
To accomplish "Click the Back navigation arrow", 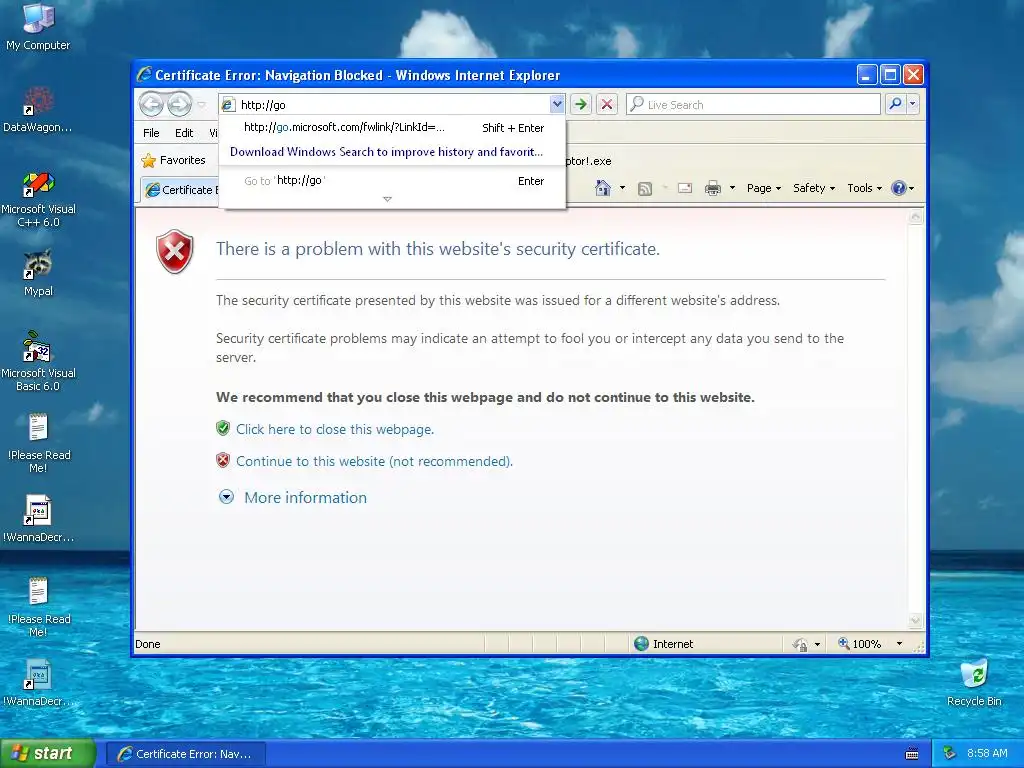I will (152, 104).
